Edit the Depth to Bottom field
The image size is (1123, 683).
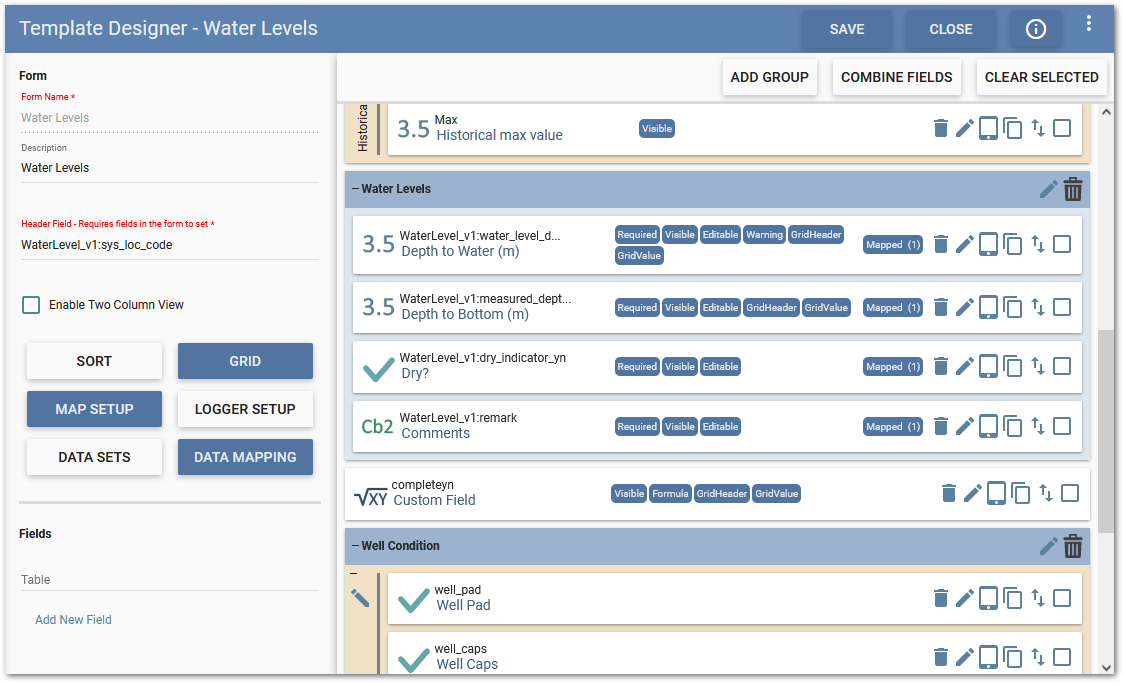coord(965,307)
